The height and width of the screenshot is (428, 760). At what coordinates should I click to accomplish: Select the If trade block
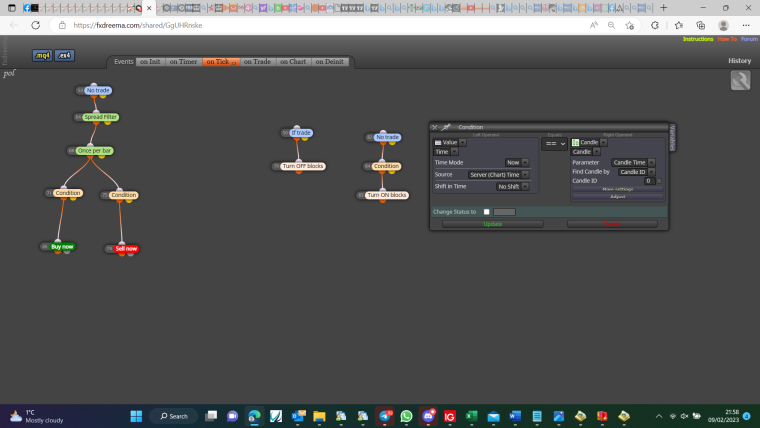coord(301,133)
